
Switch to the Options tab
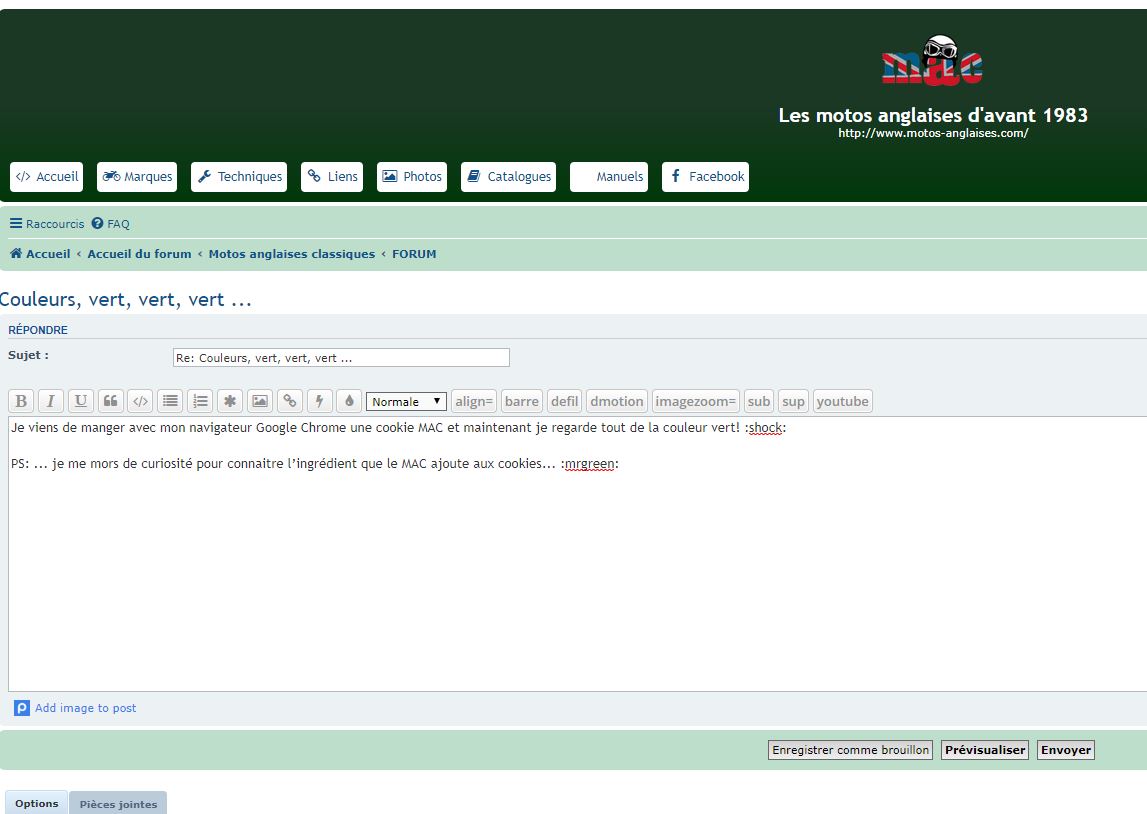pos(37,803)
